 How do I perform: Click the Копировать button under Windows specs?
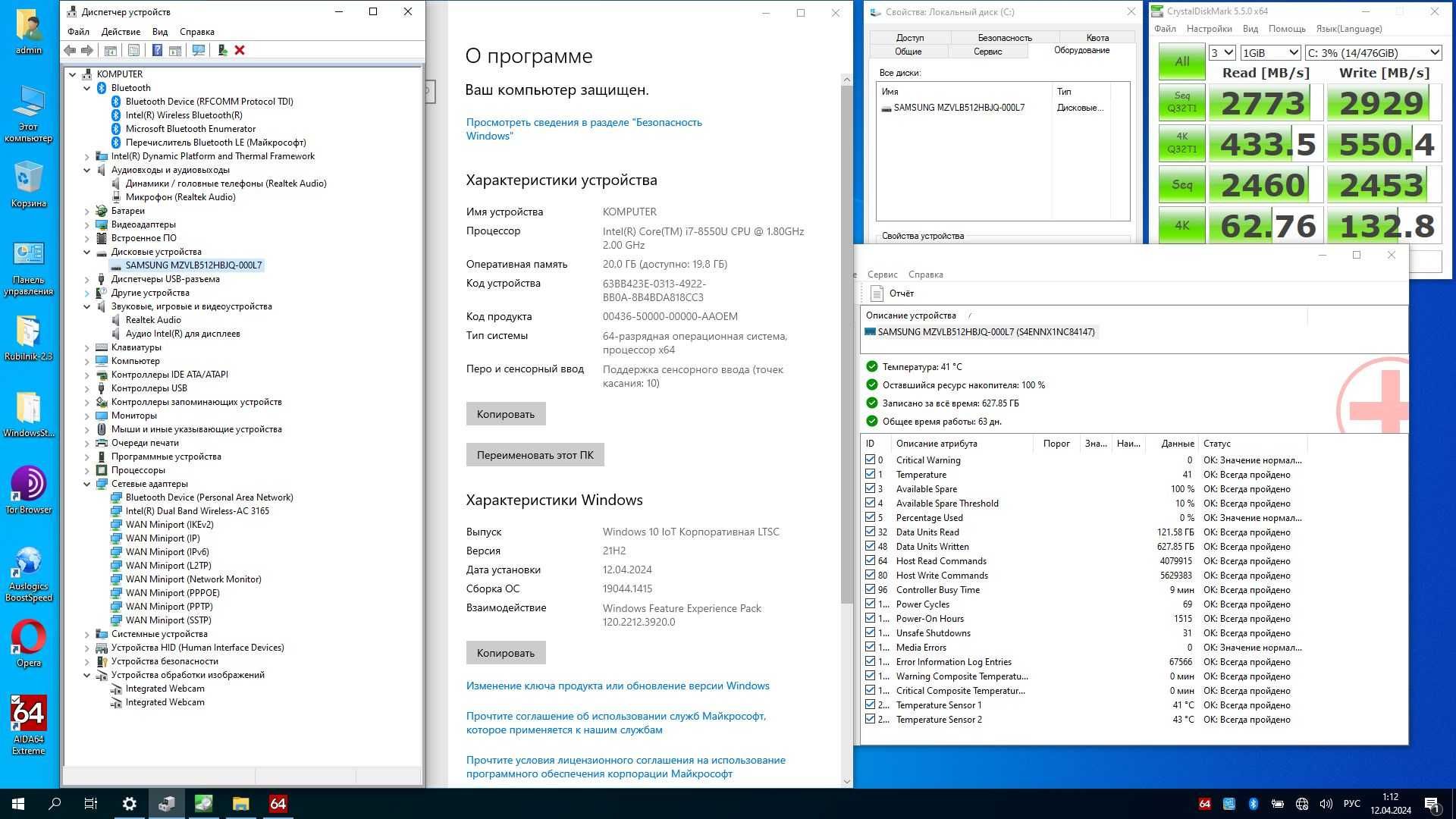pyautogui.click(x=506, y=653)
